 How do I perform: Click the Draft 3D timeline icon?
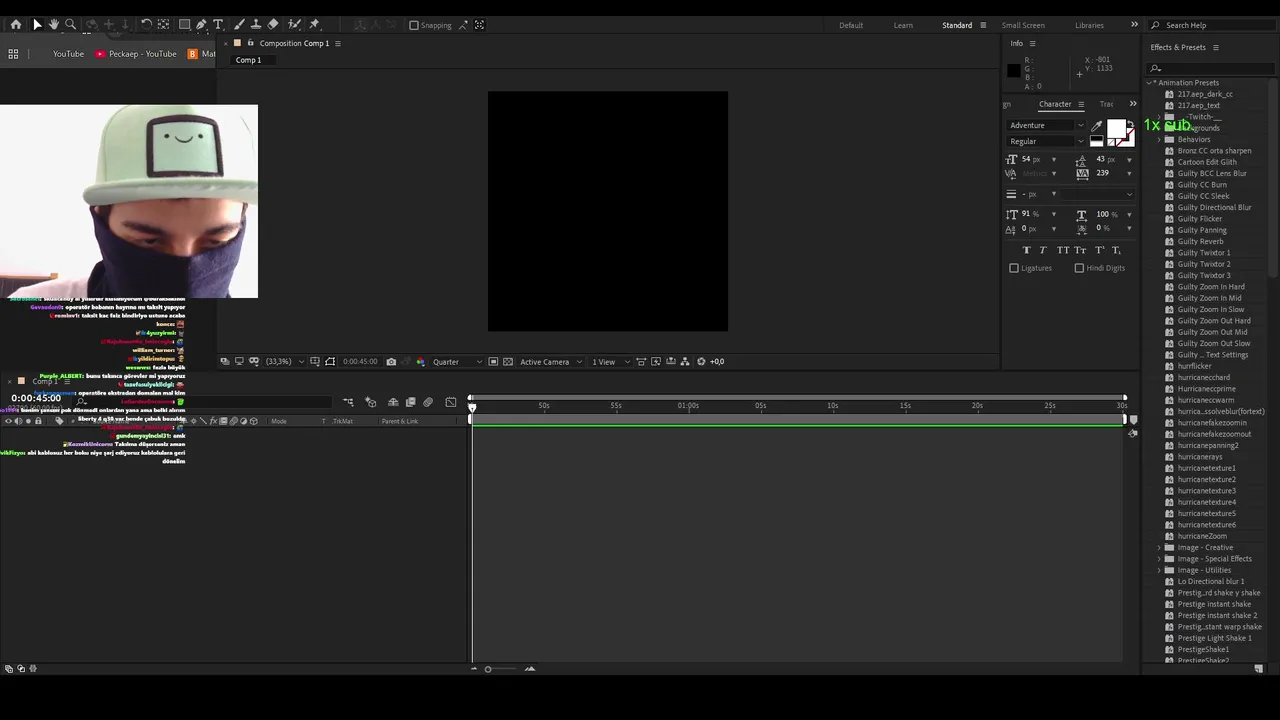click(x=370, y=402)
